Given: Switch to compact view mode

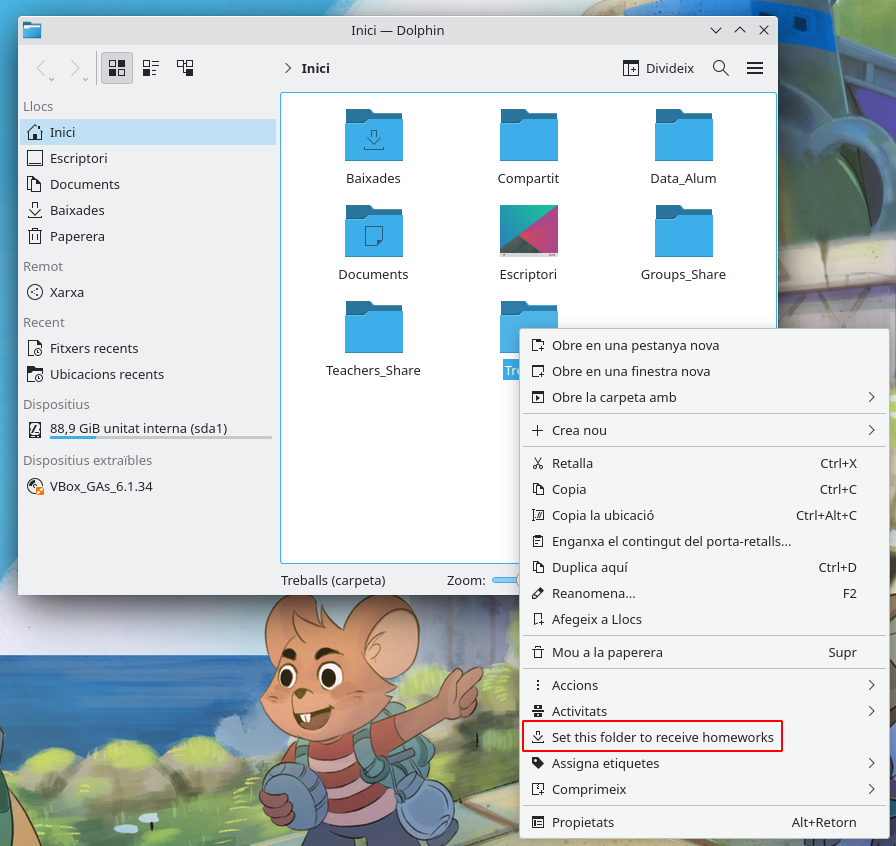Looking at the screenshot, I should click(151, 68).
